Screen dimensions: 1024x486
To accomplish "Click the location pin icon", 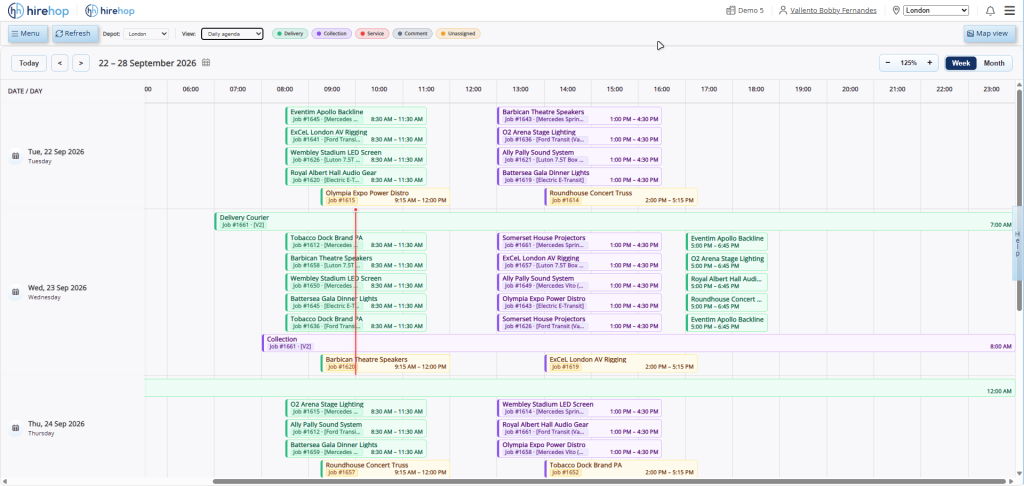I will tap(896, 10).
